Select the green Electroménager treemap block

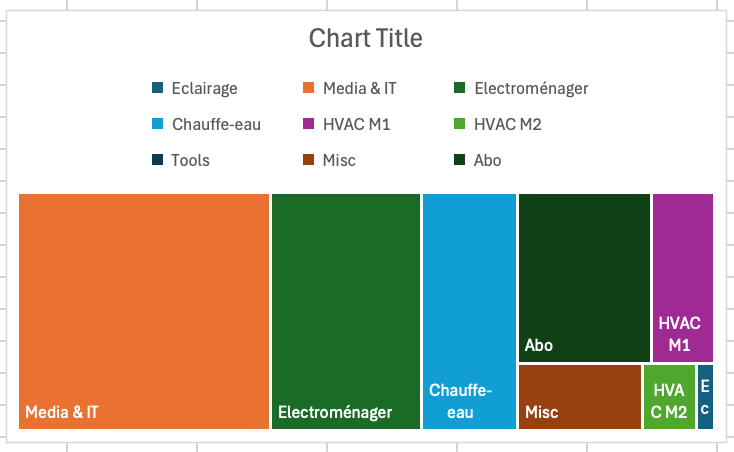[346, 311]
